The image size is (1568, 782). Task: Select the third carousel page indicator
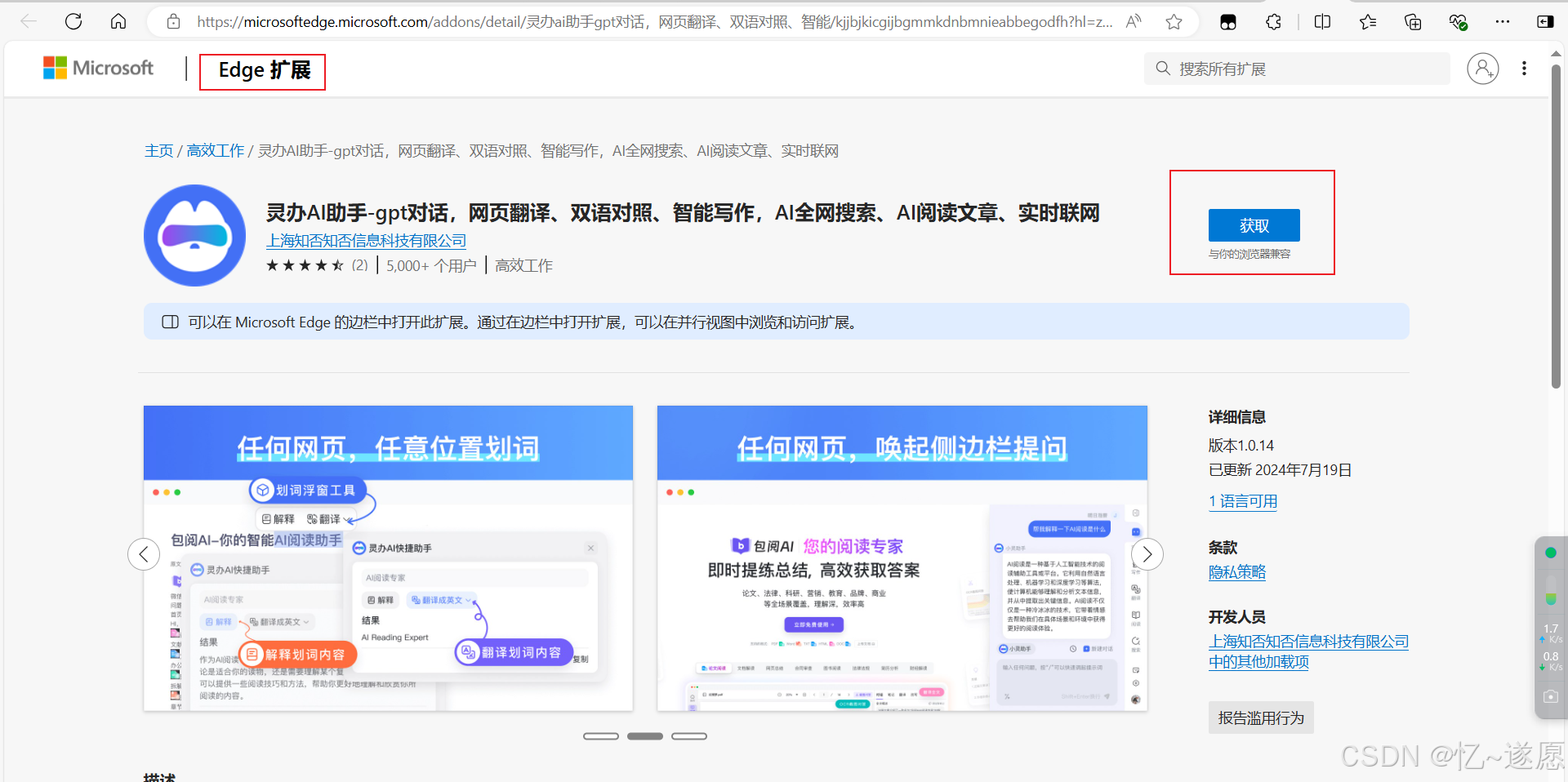pyautogui.click(x=689, y=736)
